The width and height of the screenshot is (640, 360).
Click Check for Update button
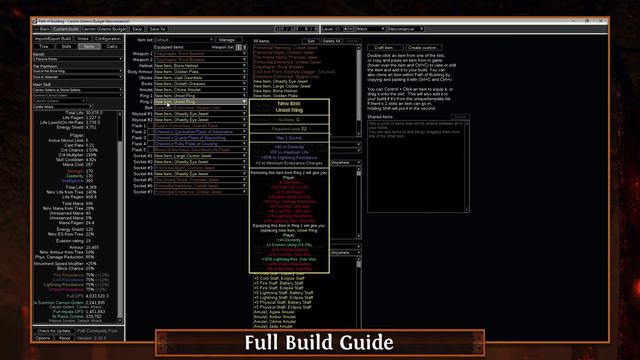coord(53,331)
